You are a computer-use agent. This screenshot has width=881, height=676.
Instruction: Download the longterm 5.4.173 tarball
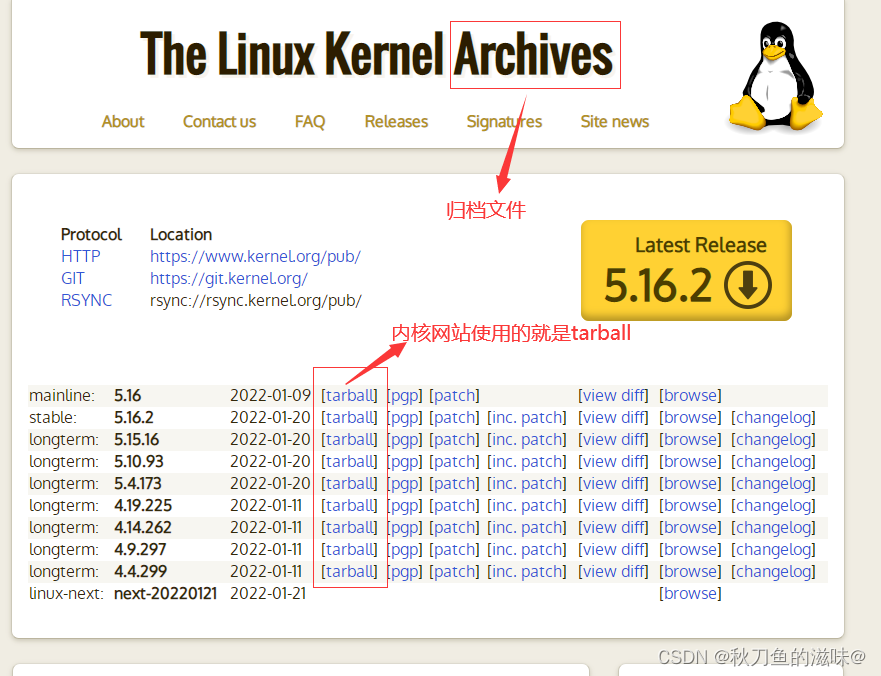[349, 483]
